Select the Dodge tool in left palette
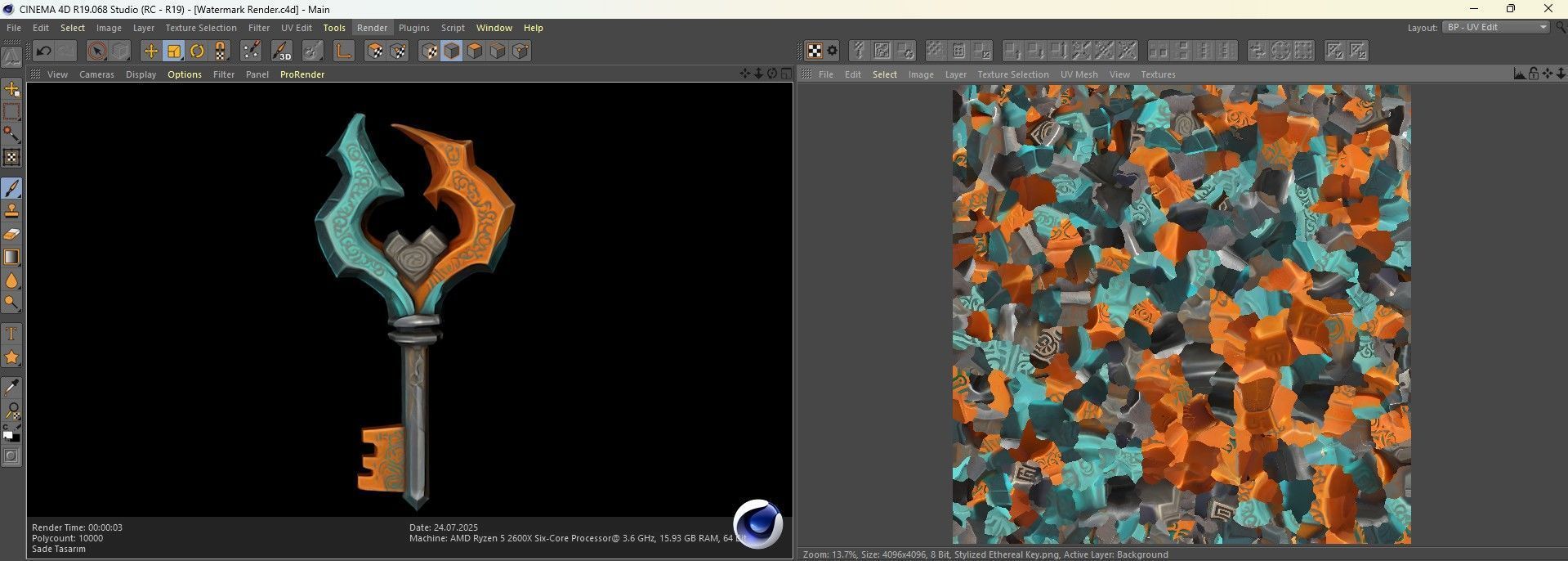Screen dimensions: 1568x561 click(11, 303)
